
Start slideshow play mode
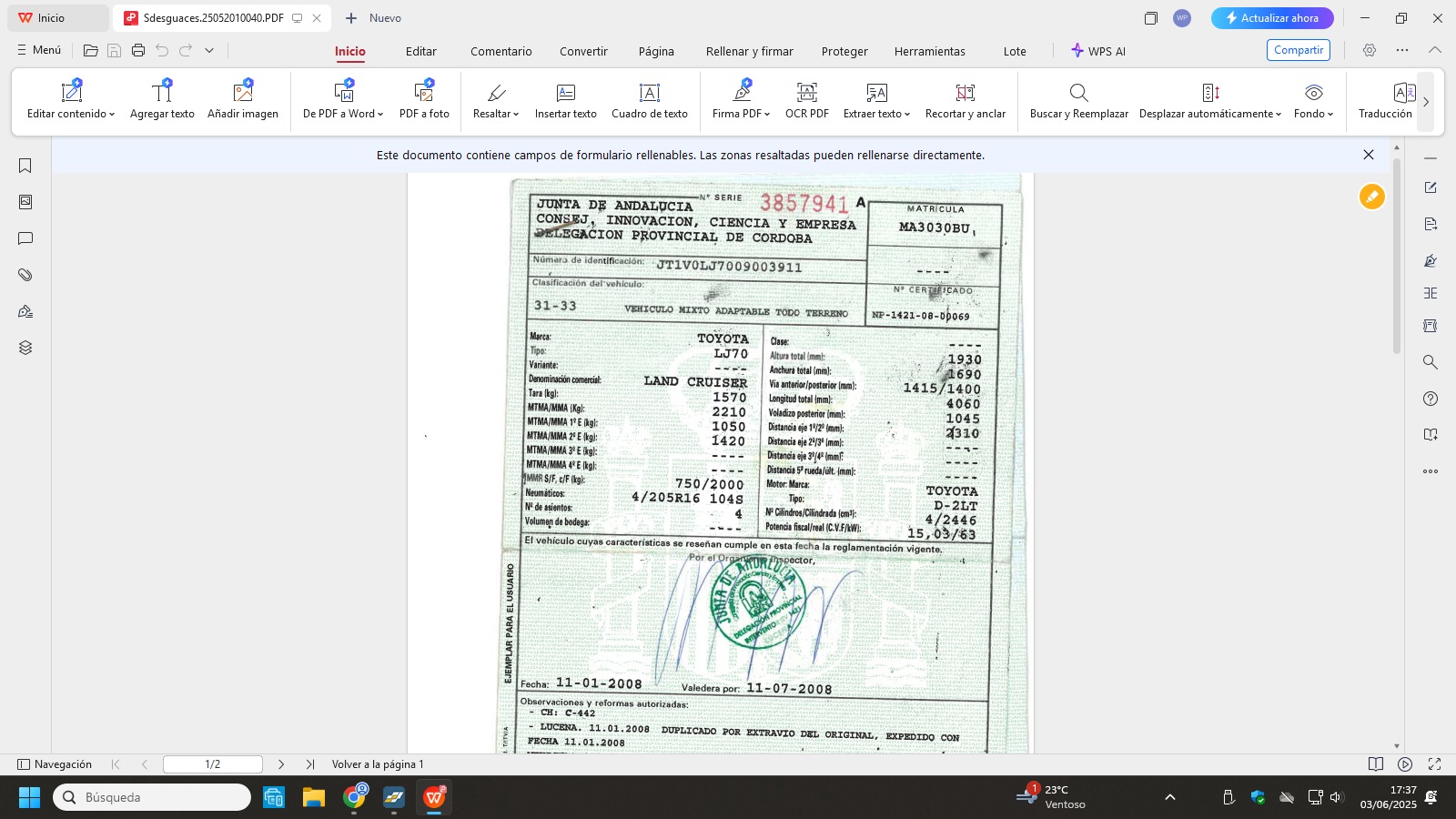point(1405,764)
